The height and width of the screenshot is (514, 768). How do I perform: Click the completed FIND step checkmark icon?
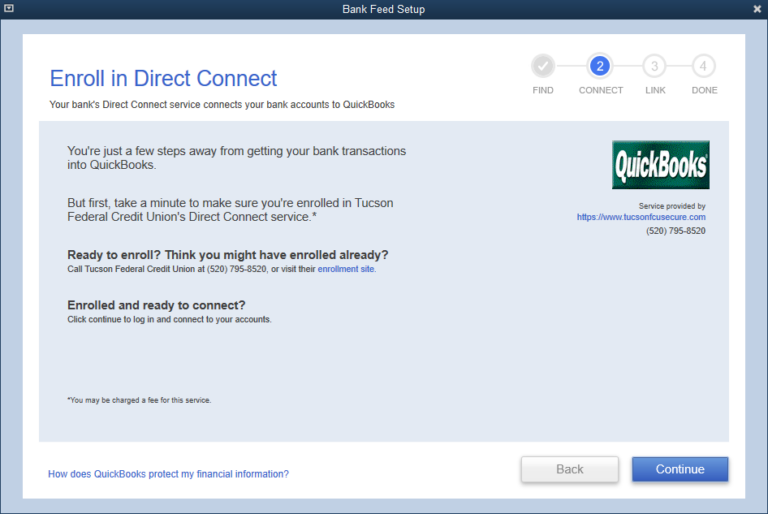click(x=543, y=66)
